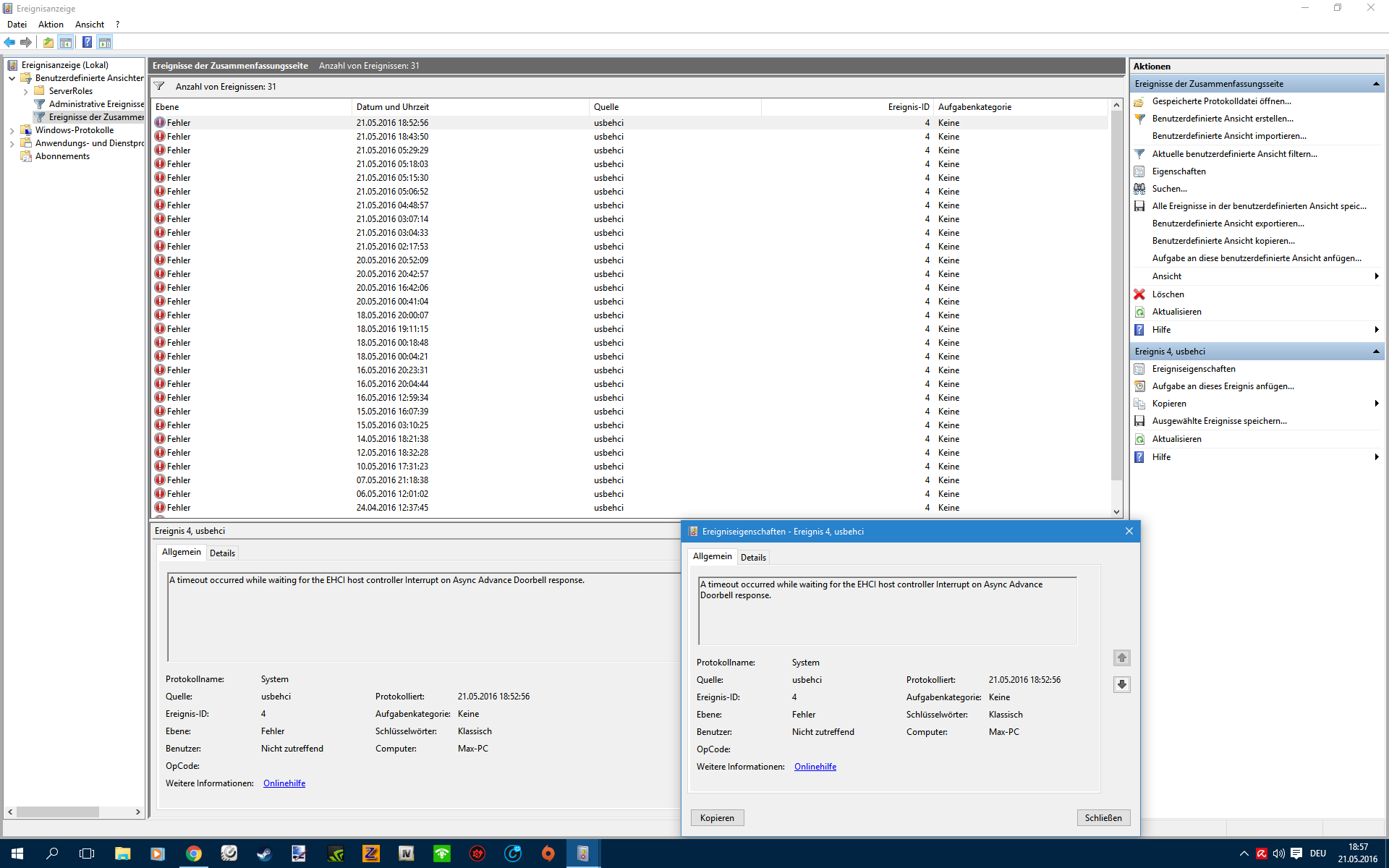This screenshot has height=868, width=1389.
Task: Collapse the Benutzerdefinierte Ansichten tree node
Action: tap(12, 78)
